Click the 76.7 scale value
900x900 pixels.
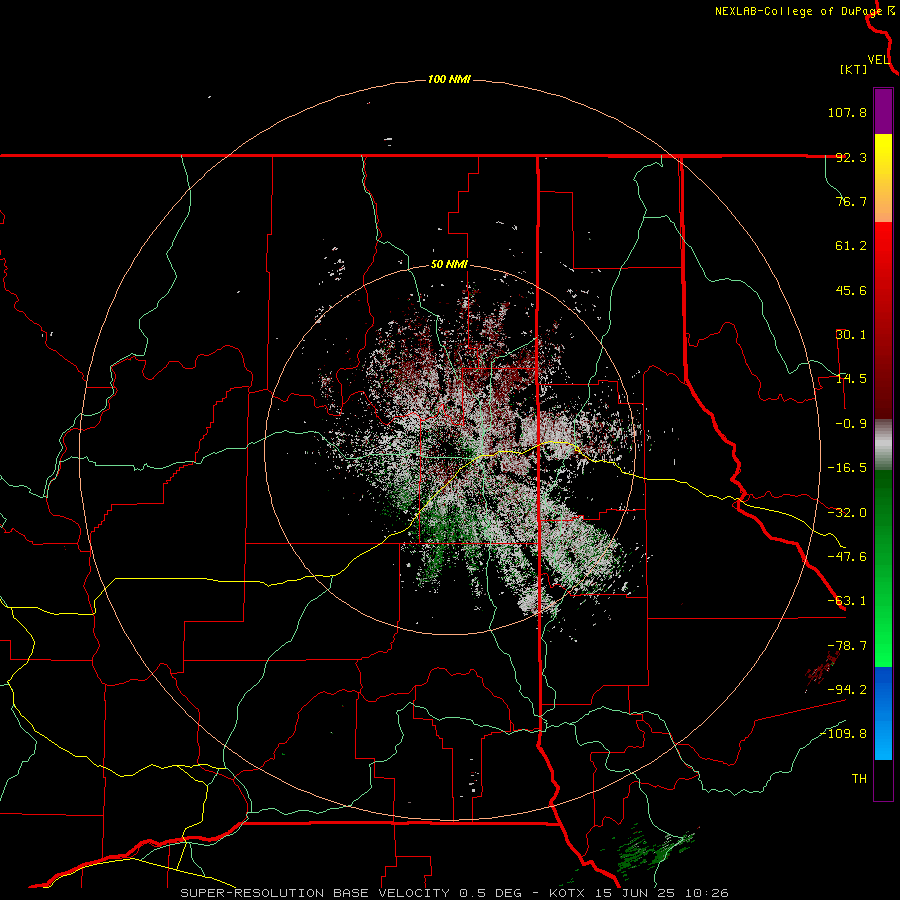[x=851, y=201]
